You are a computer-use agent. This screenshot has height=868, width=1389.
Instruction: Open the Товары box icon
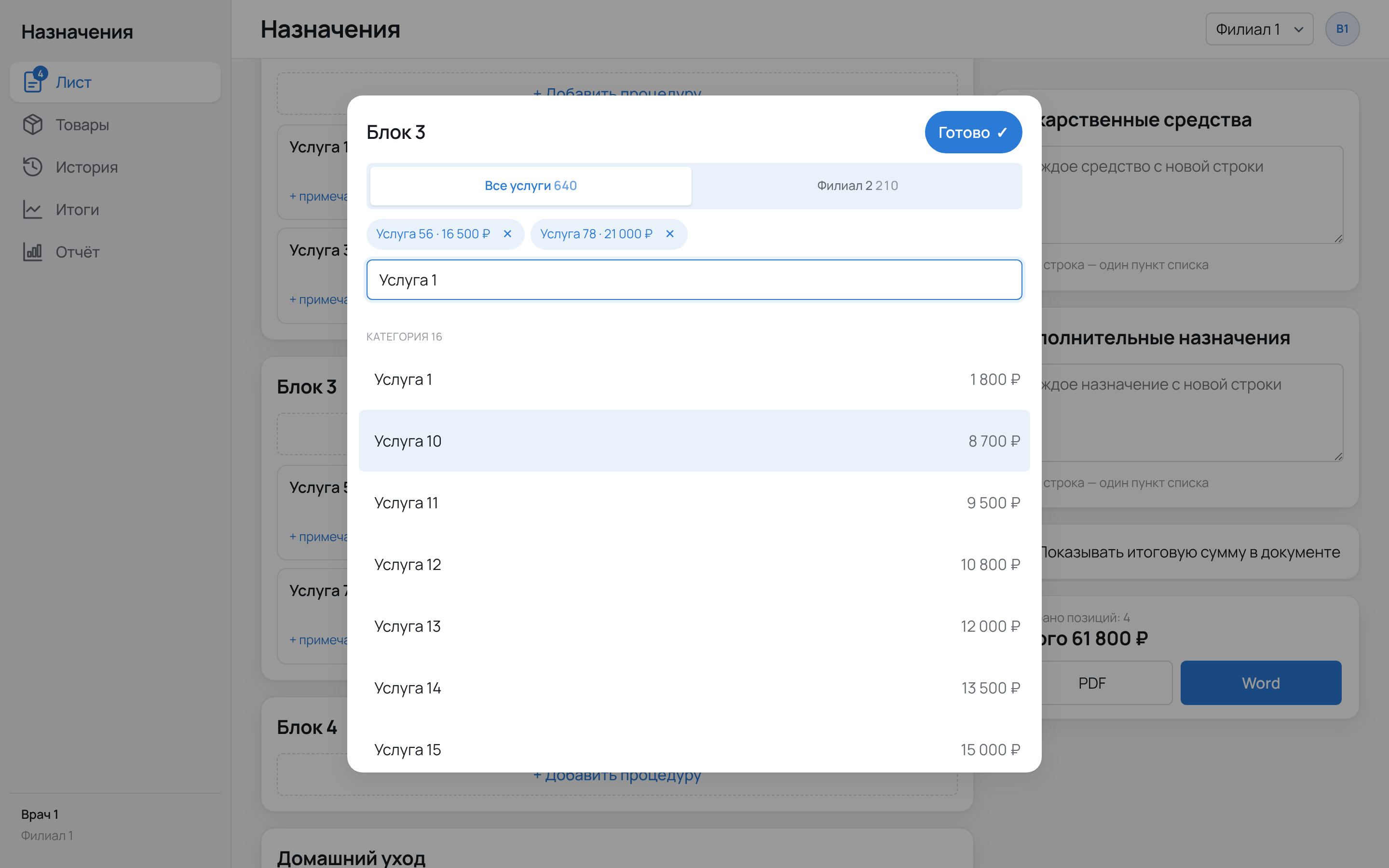coord(33,124)
